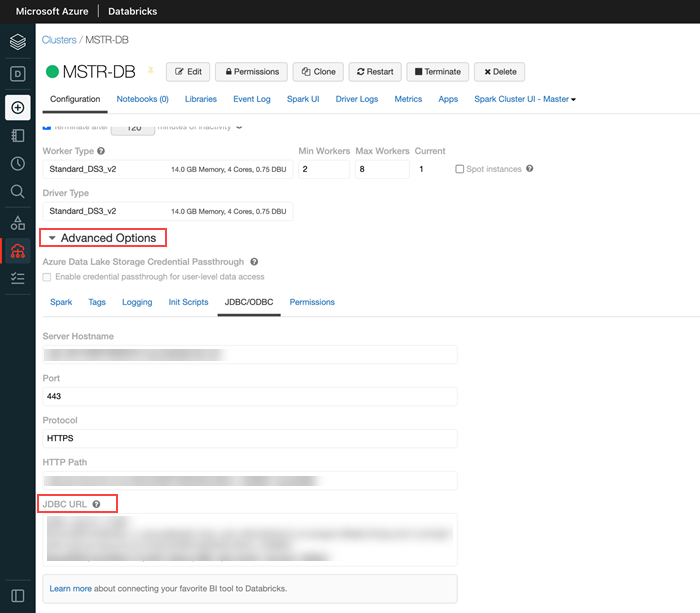Click the Microsoft Azure header text
This screenshot has width=700, height=613.
pyautogui.click(x=52, y=11)
